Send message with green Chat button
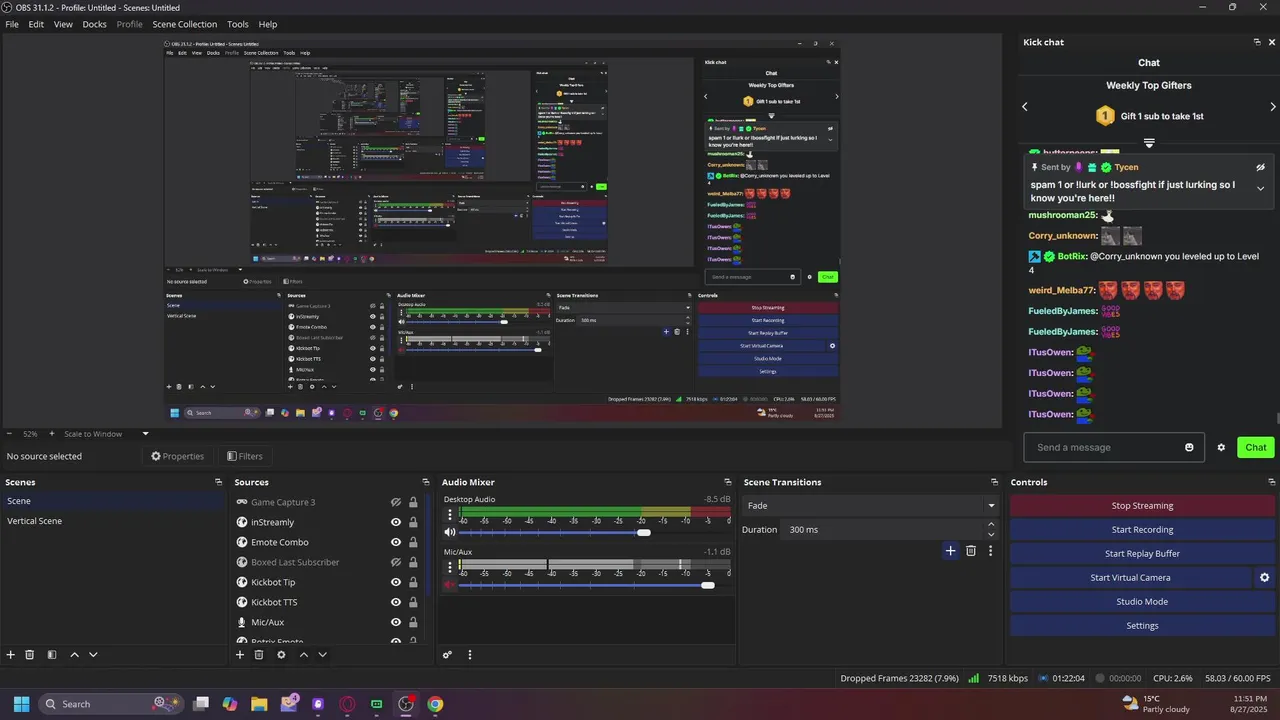Viewport: 1280px width, 720px height. click(1256, 448)
